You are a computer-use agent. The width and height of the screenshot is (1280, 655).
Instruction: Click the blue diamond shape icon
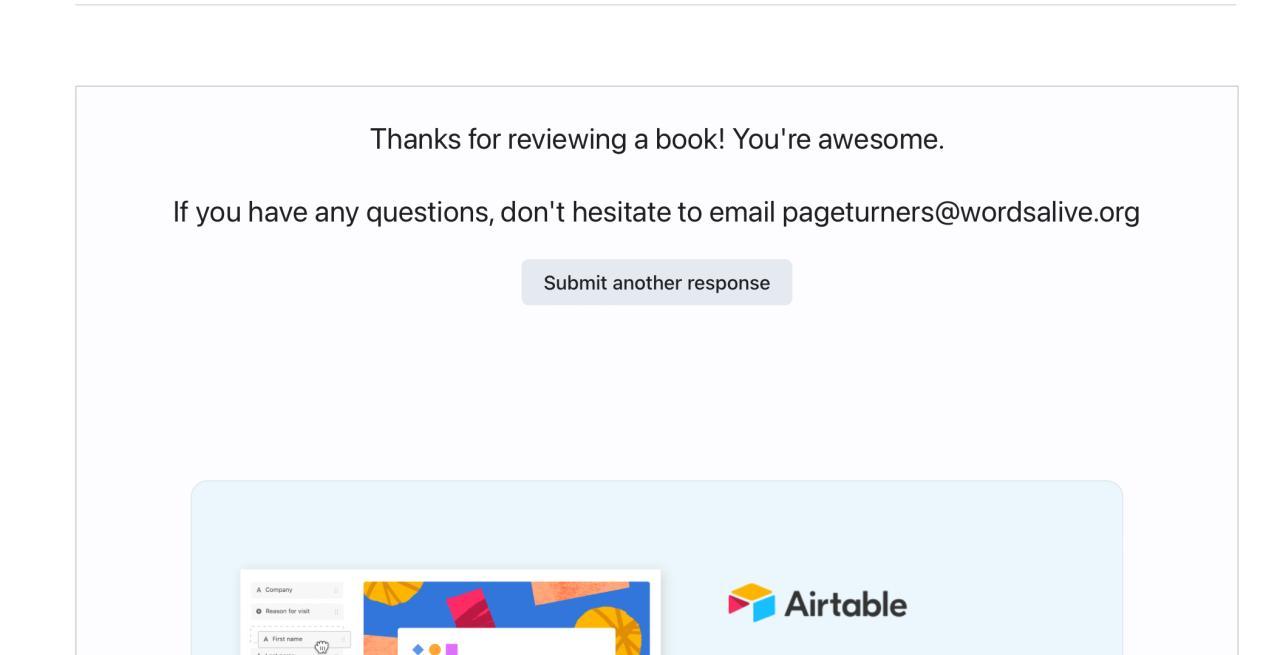coord(418,649)
